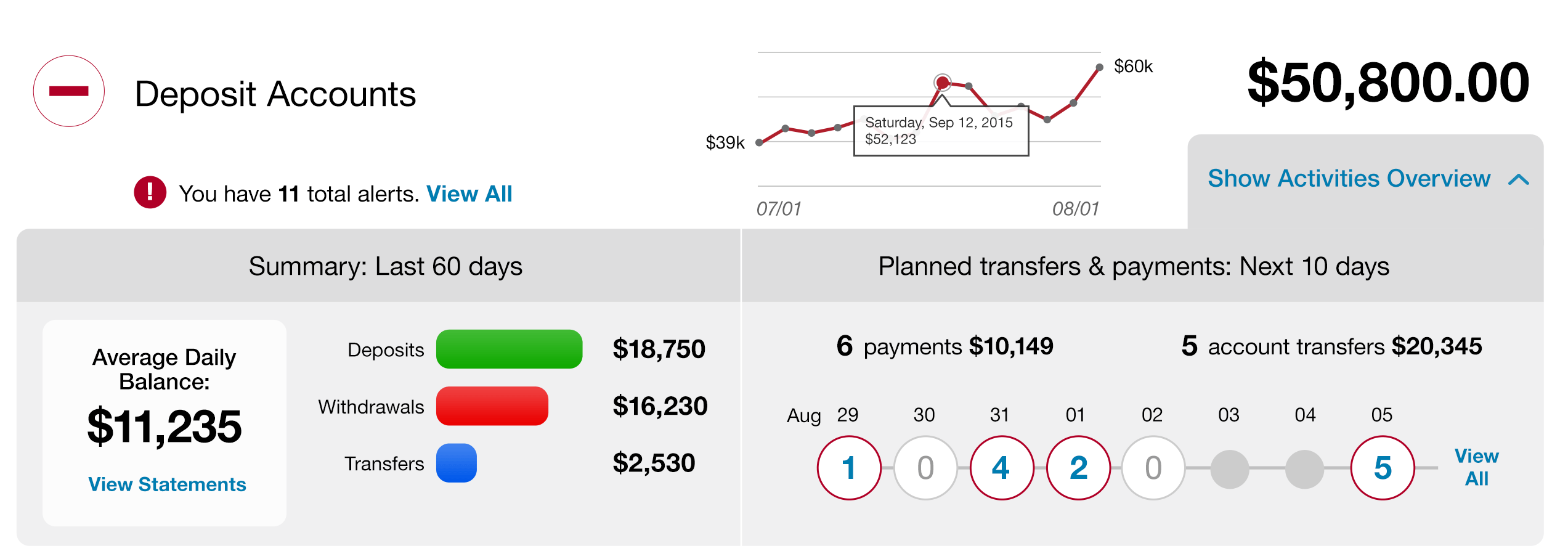Click the red Withdrawals bar
1568x559 pixels.
492,406
